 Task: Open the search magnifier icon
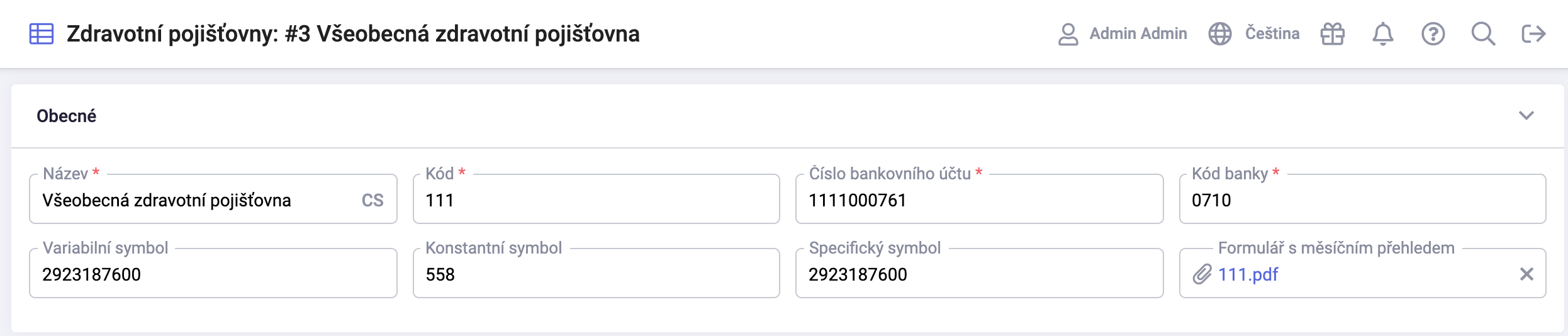pos(1483,34)
